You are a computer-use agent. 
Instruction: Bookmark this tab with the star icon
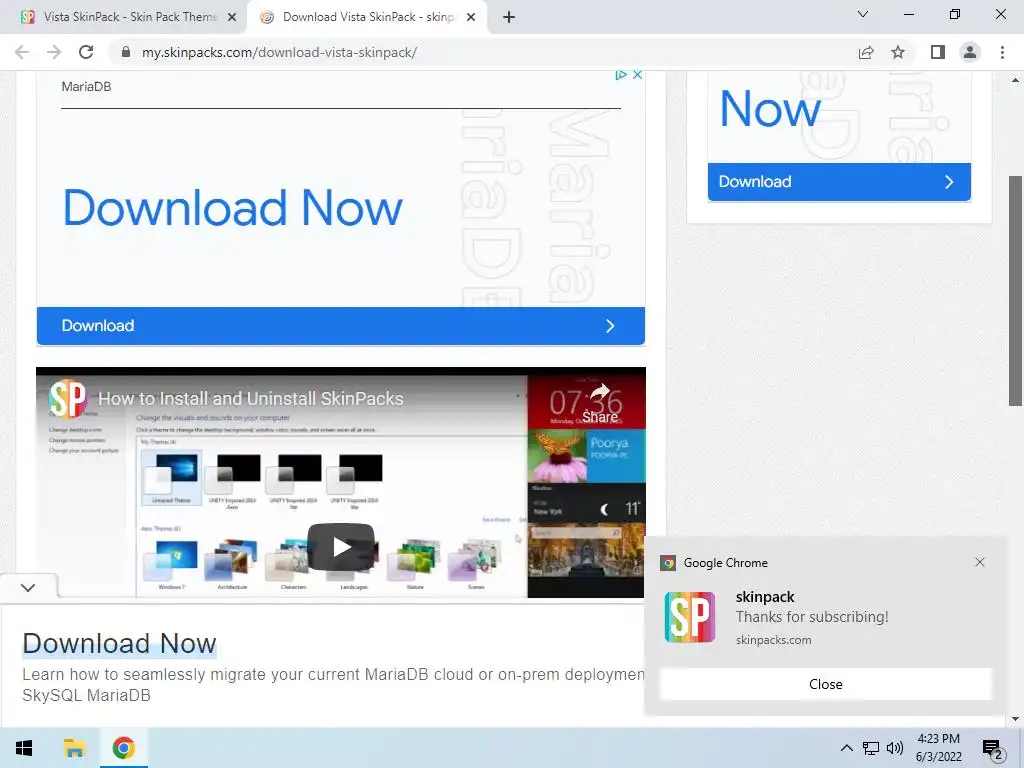898,52
